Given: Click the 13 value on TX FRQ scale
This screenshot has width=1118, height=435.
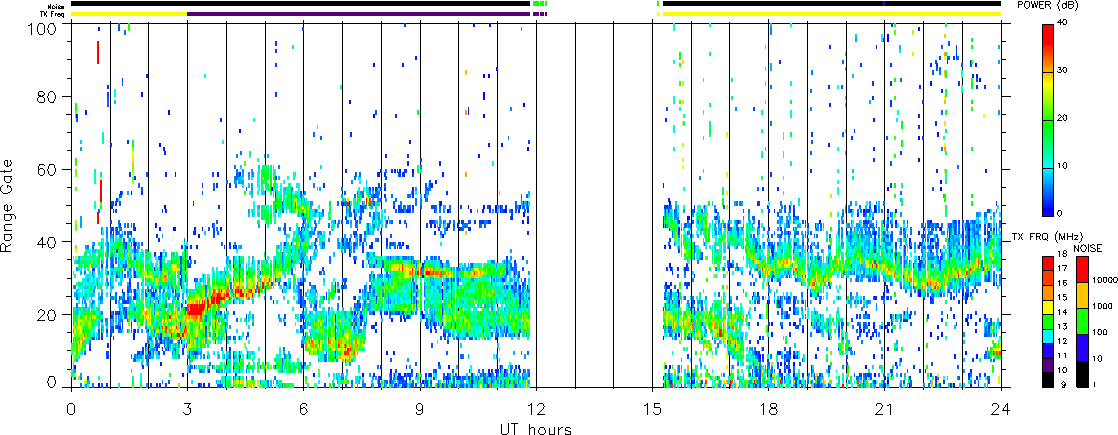Looking at the screenshot, I should pos(1062,327).
